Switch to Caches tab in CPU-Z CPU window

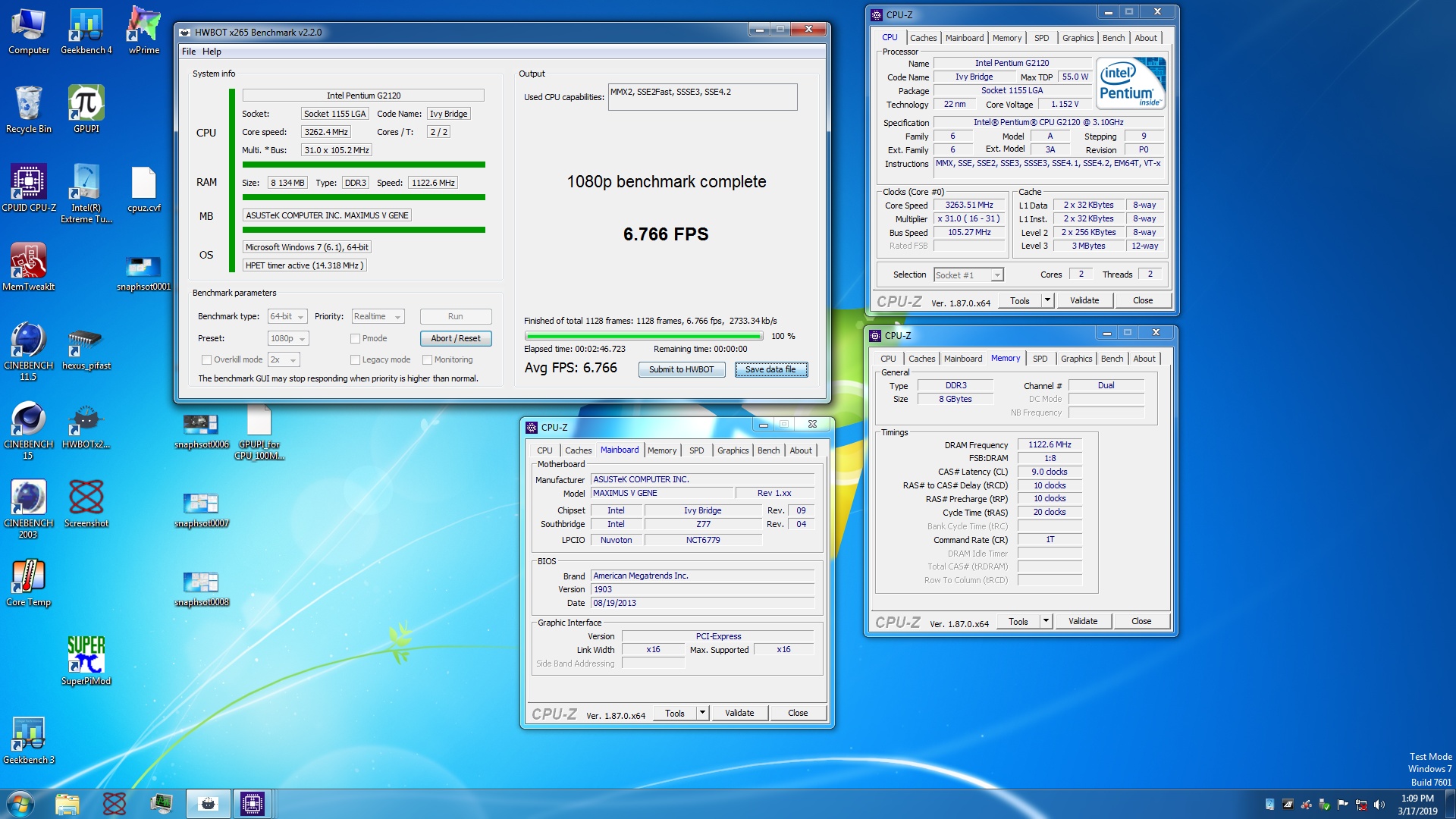coord(923,38)
